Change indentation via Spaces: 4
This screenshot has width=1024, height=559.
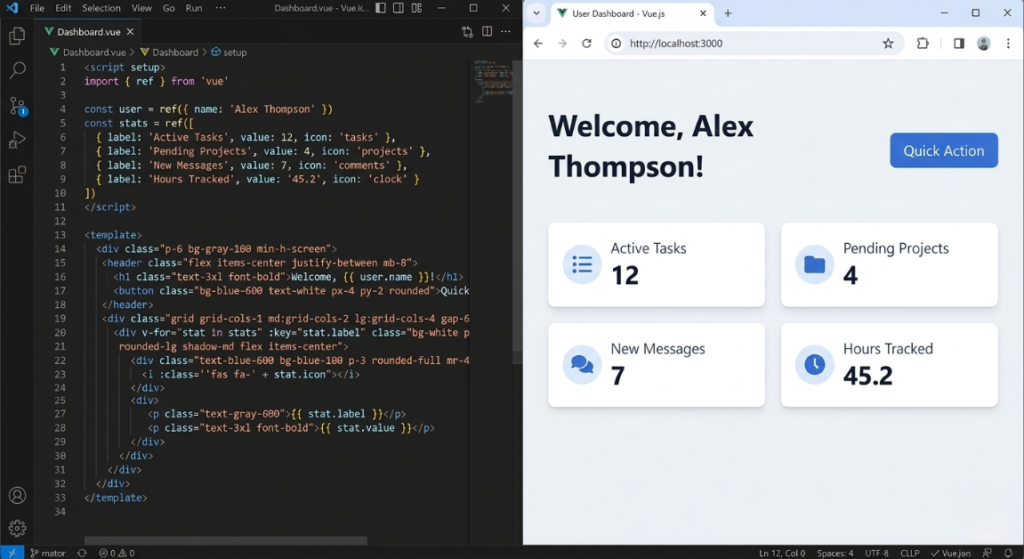pyautogui.click(x=835, y=553)
